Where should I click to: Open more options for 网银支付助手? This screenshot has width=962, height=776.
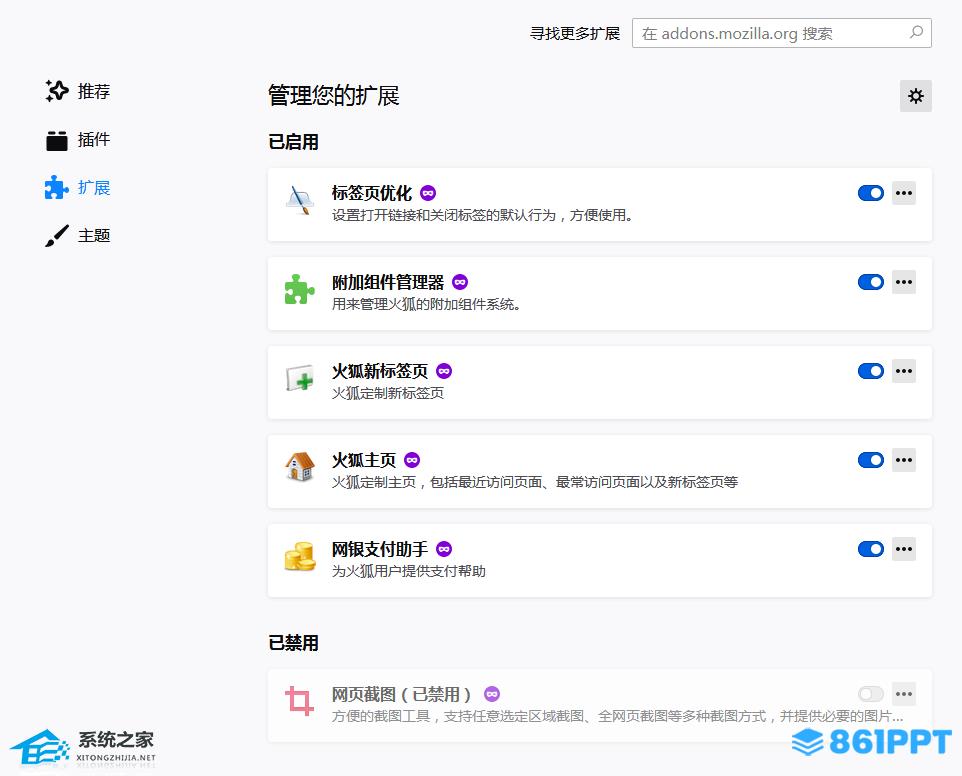point(904,549)
